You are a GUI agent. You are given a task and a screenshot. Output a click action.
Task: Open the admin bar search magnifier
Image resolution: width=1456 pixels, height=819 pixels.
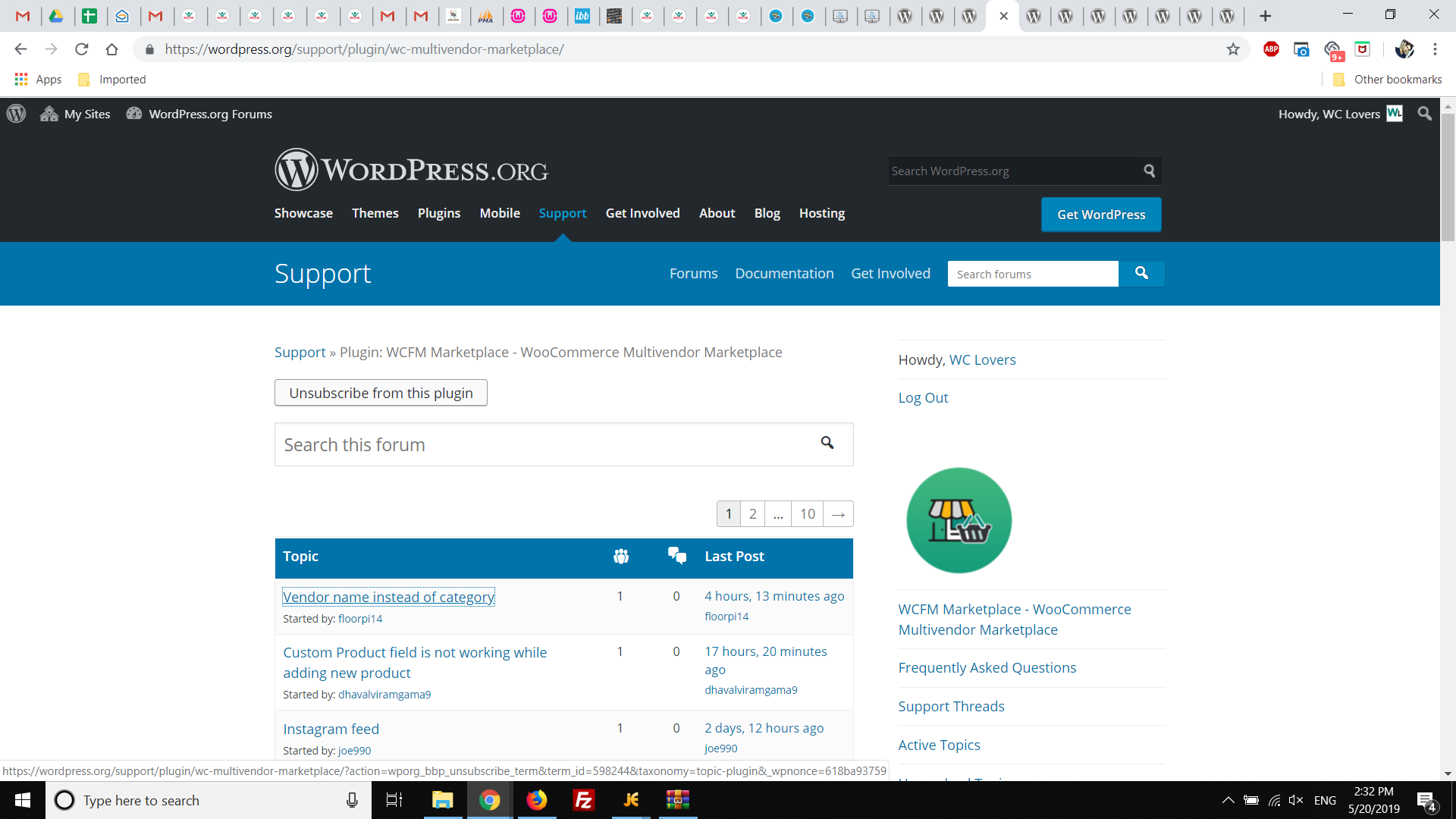1425,114
